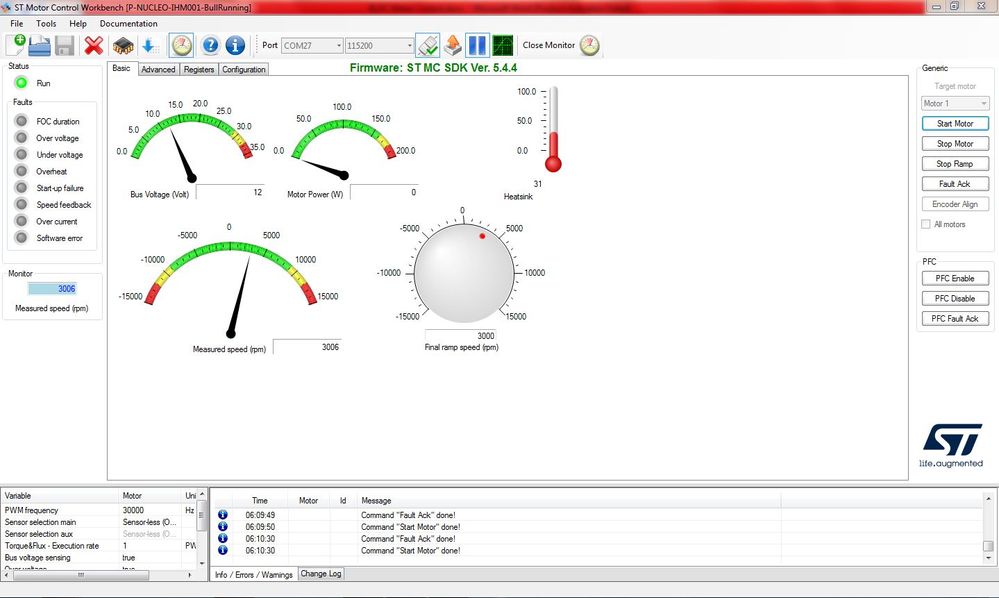Switch to the Registers tab
Screen dimensions: 999x598
coord(199,69)
